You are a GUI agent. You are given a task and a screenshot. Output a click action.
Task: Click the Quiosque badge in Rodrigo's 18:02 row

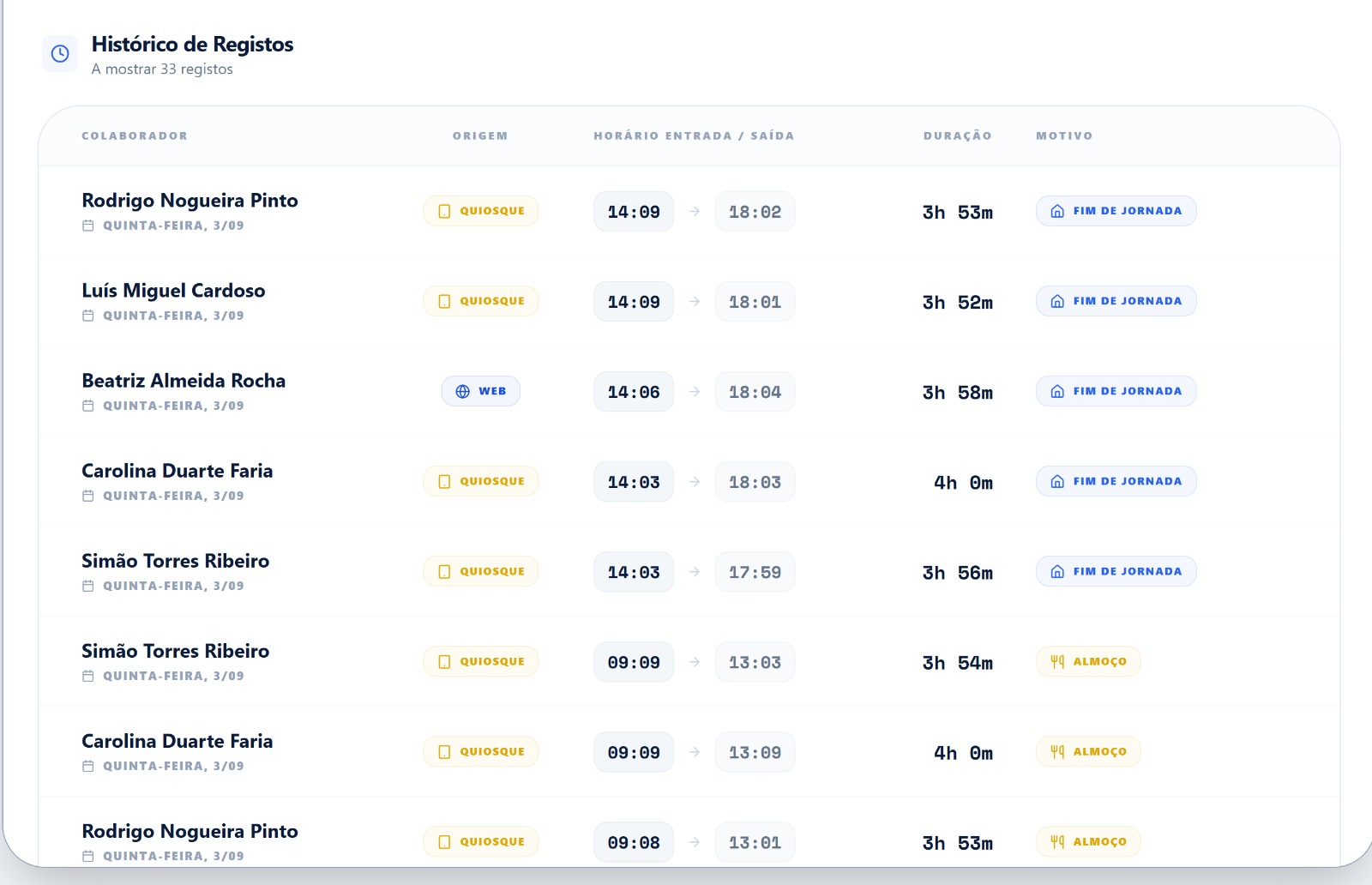481,211
